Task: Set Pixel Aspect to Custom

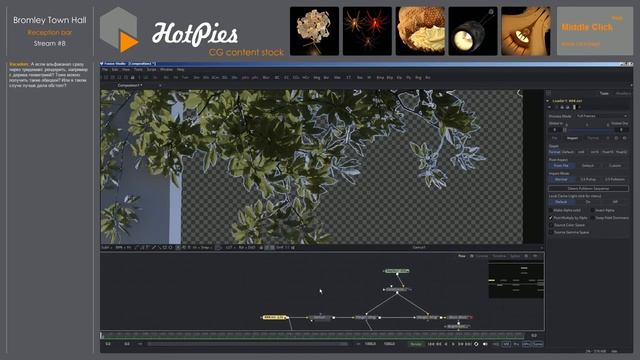Action: coord(615,166)
